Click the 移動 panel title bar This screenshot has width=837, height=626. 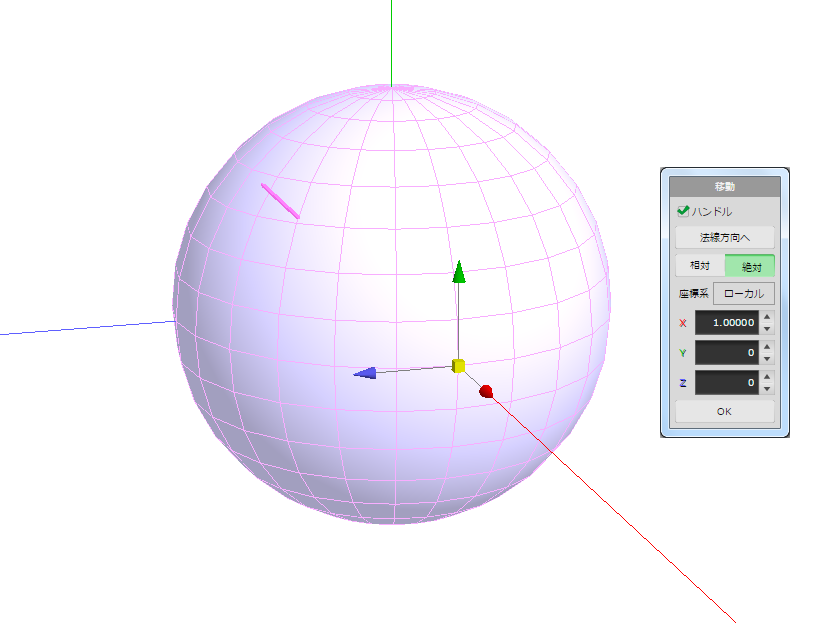click(x=724, y=186)
